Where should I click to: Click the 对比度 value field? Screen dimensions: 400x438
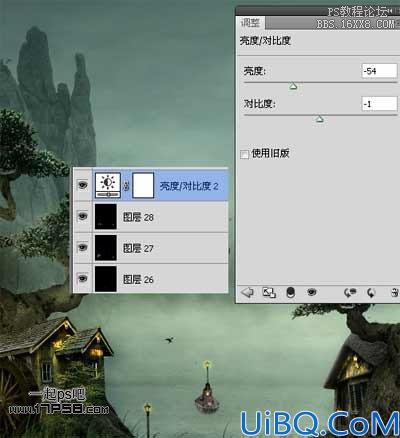click(x=379, y=104)
